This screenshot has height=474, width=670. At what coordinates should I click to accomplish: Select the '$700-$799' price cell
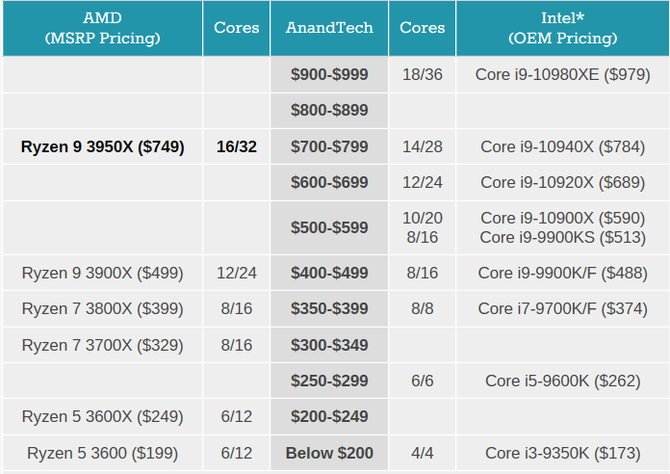click(x=329, y=147)
